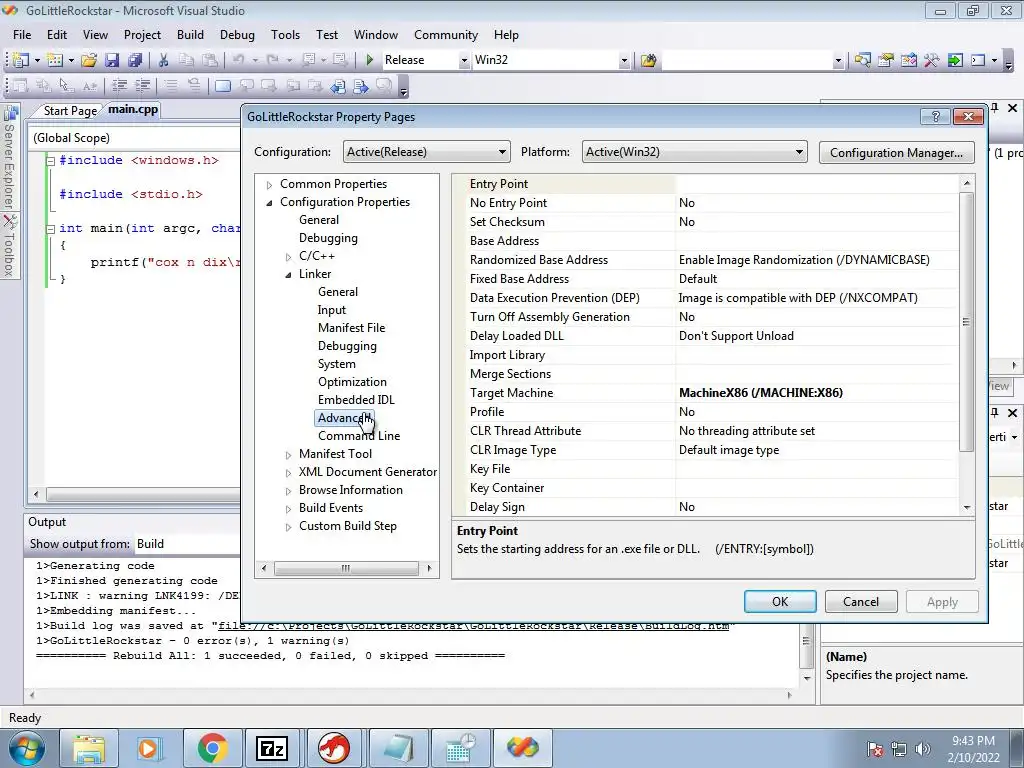Viewport: 1024px width, 768px height.
Task: Click the Redo arrow icon
Action: pos(273,60)
